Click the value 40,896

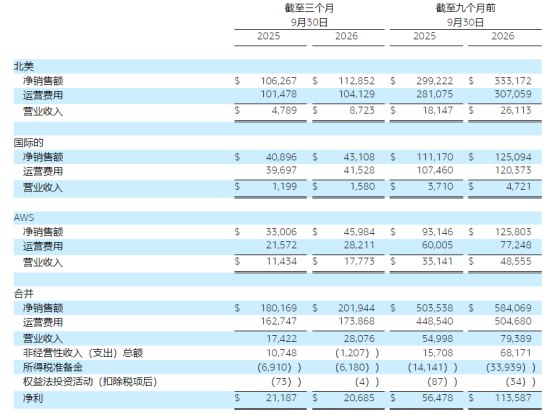click(x=281, y=157)
